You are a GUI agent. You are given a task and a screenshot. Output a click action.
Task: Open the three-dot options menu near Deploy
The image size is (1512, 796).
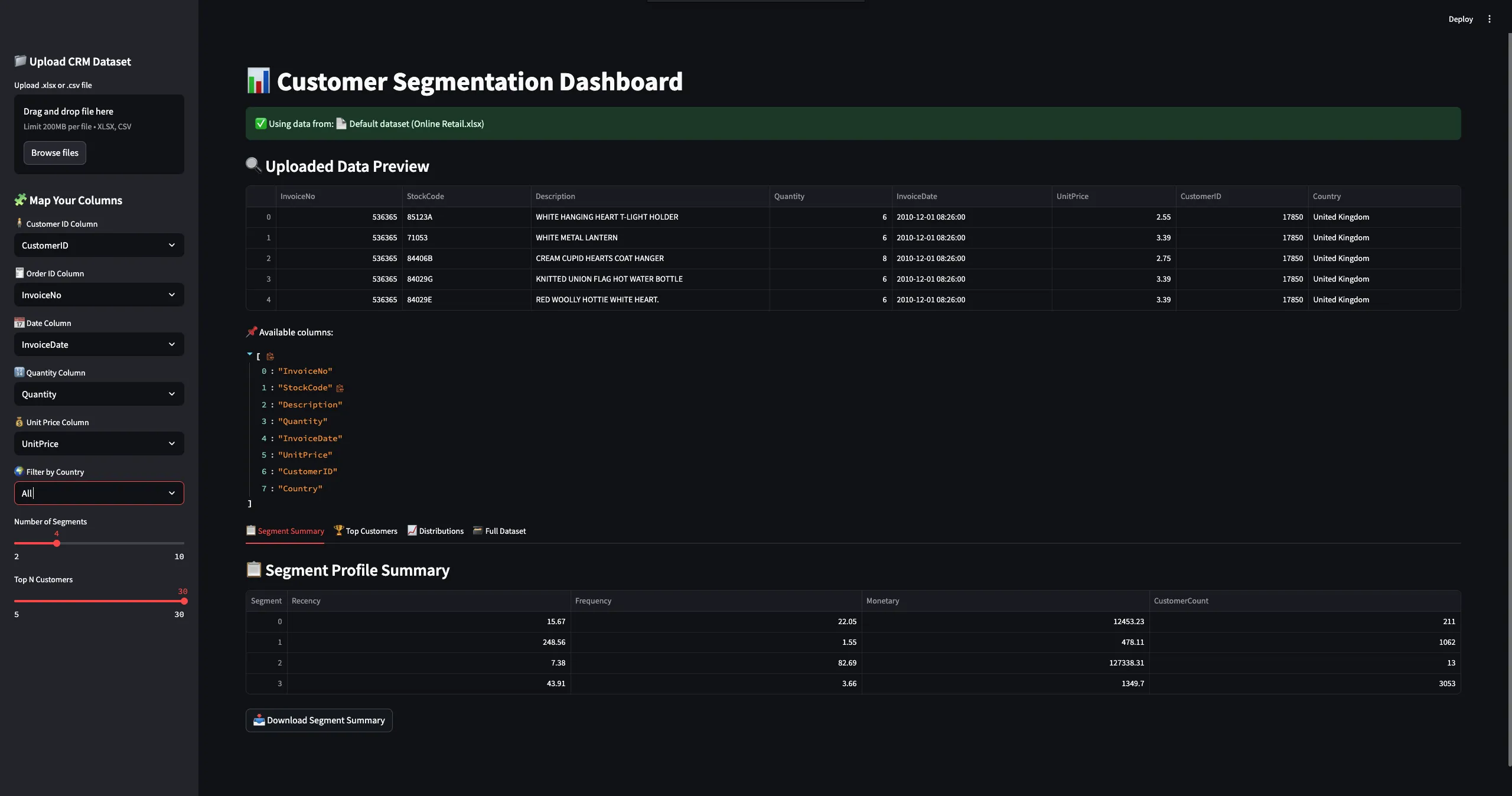click(x=1489, y=19)
